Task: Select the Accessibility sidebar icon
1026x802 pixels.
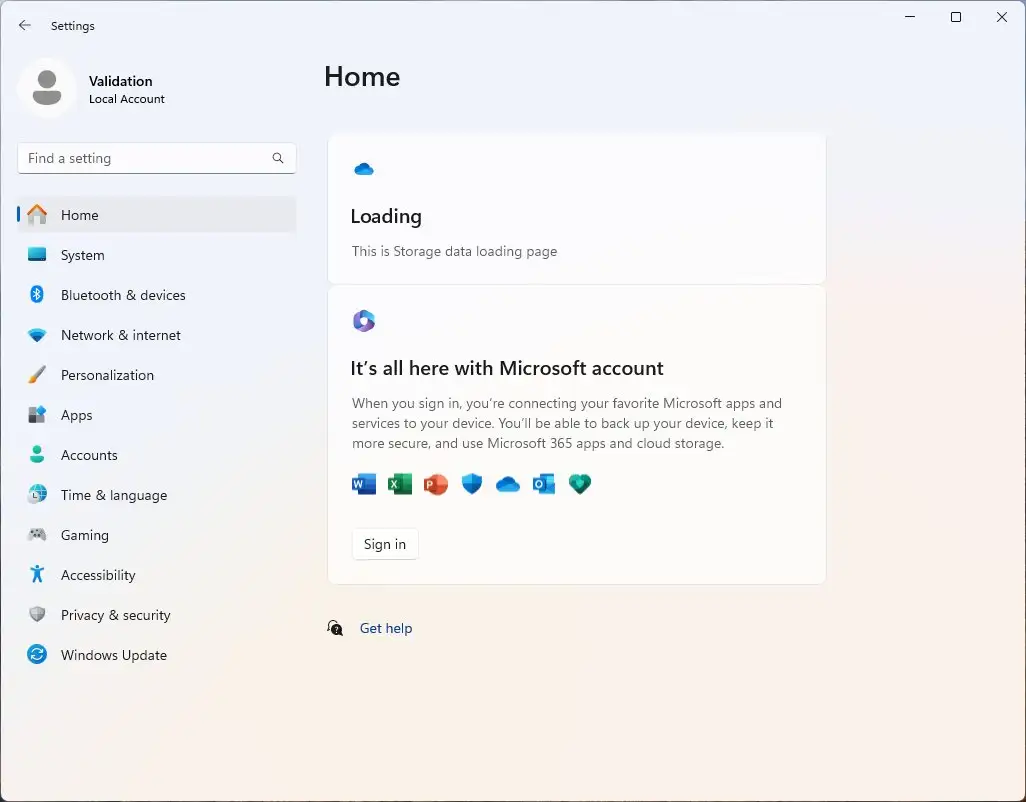Action: click(x=36, y=575)
